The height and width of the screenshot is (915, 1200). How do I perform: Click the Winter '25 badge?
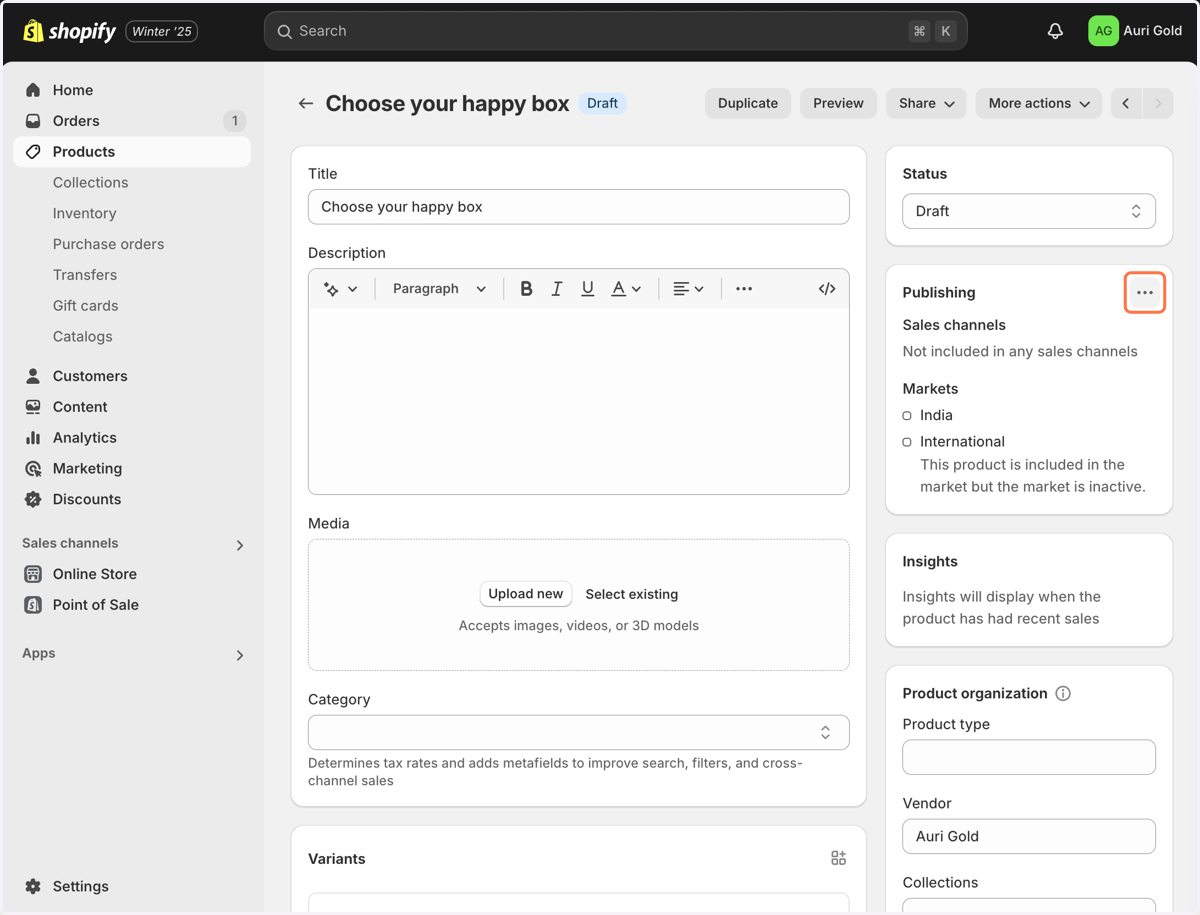tap(161, 31)
